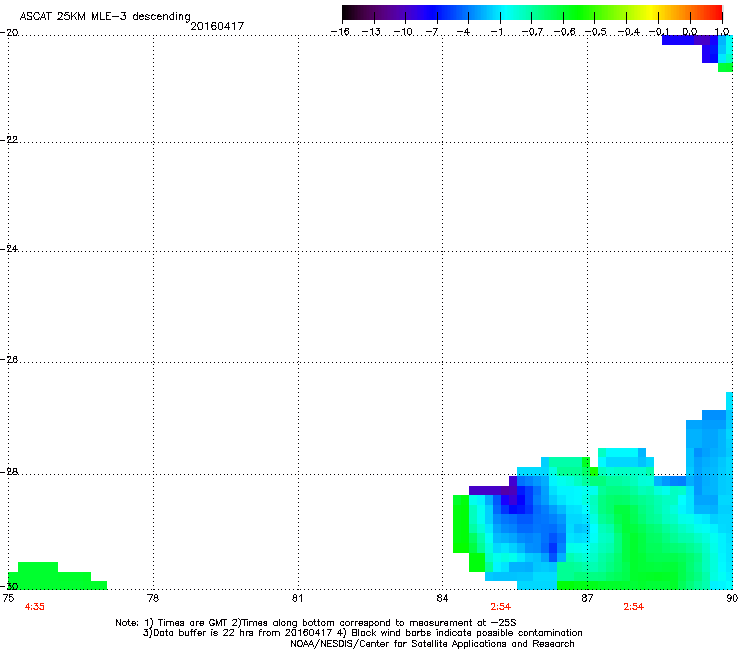The image size is (740, 650).
Task: Click the latitude label -24
Action: click(x=9, y=248)
